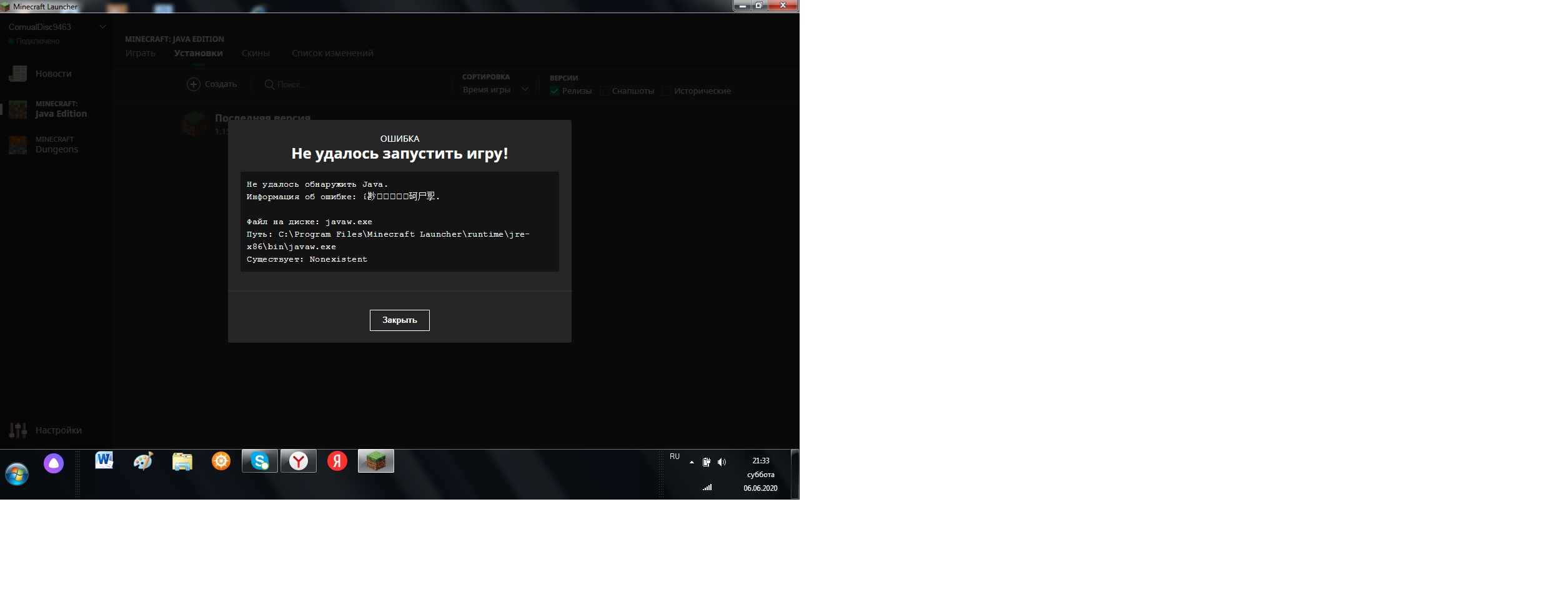Switch to Yandex Browser in the taskbar

coord(299,461)
